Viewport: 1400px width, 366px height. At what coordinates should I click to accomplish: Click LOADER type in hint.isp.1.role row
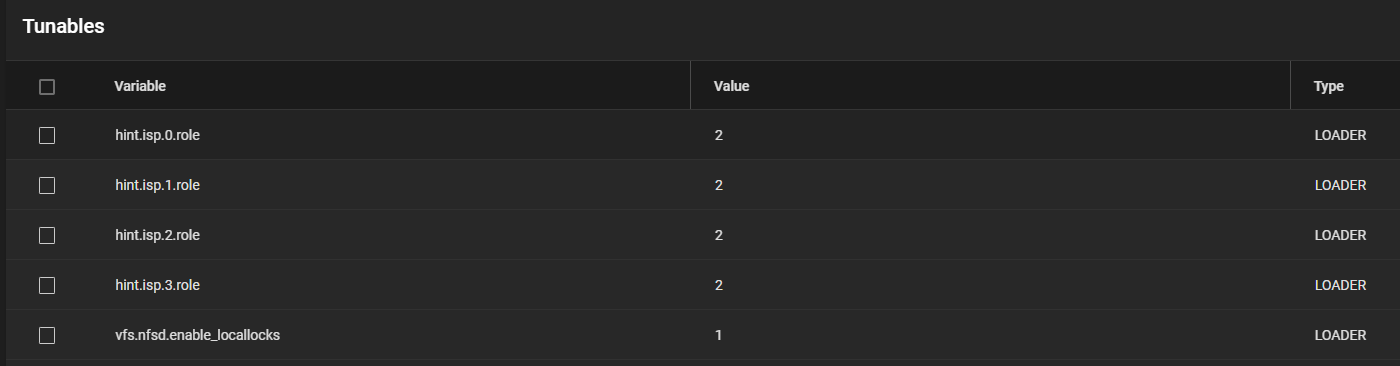coord(1340,185)
